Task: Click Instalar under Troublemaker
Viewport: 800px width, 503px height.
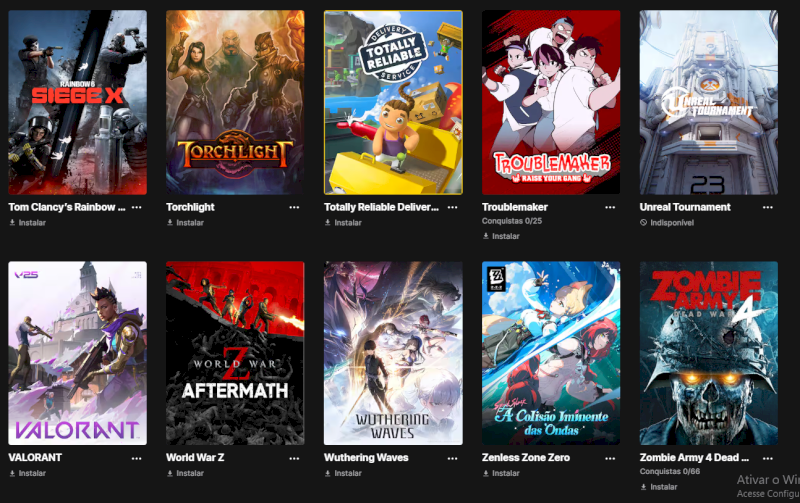Action: pos(501,236)
